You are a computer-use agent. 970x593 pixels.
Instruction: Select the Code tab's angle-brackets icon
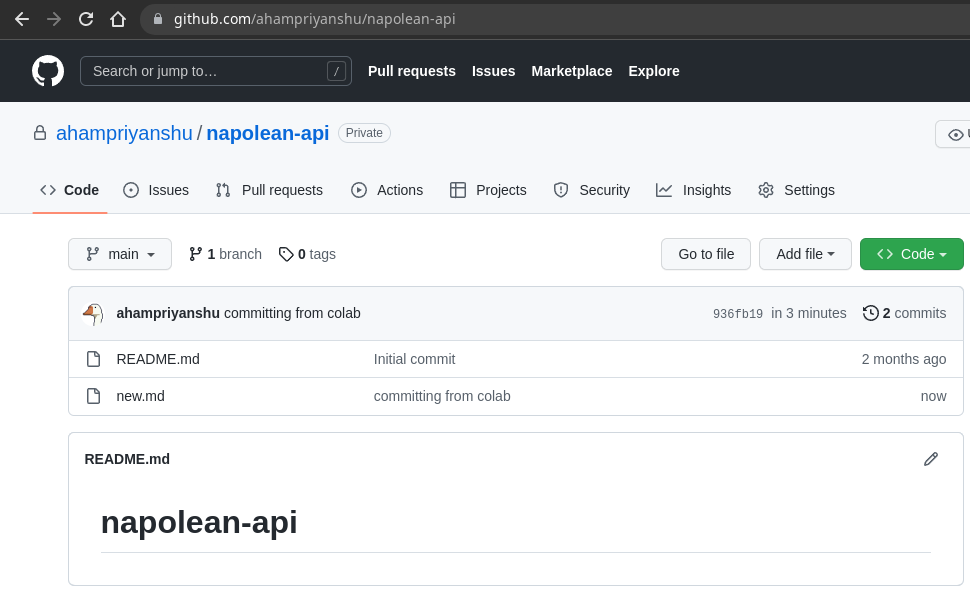point(49,190)
